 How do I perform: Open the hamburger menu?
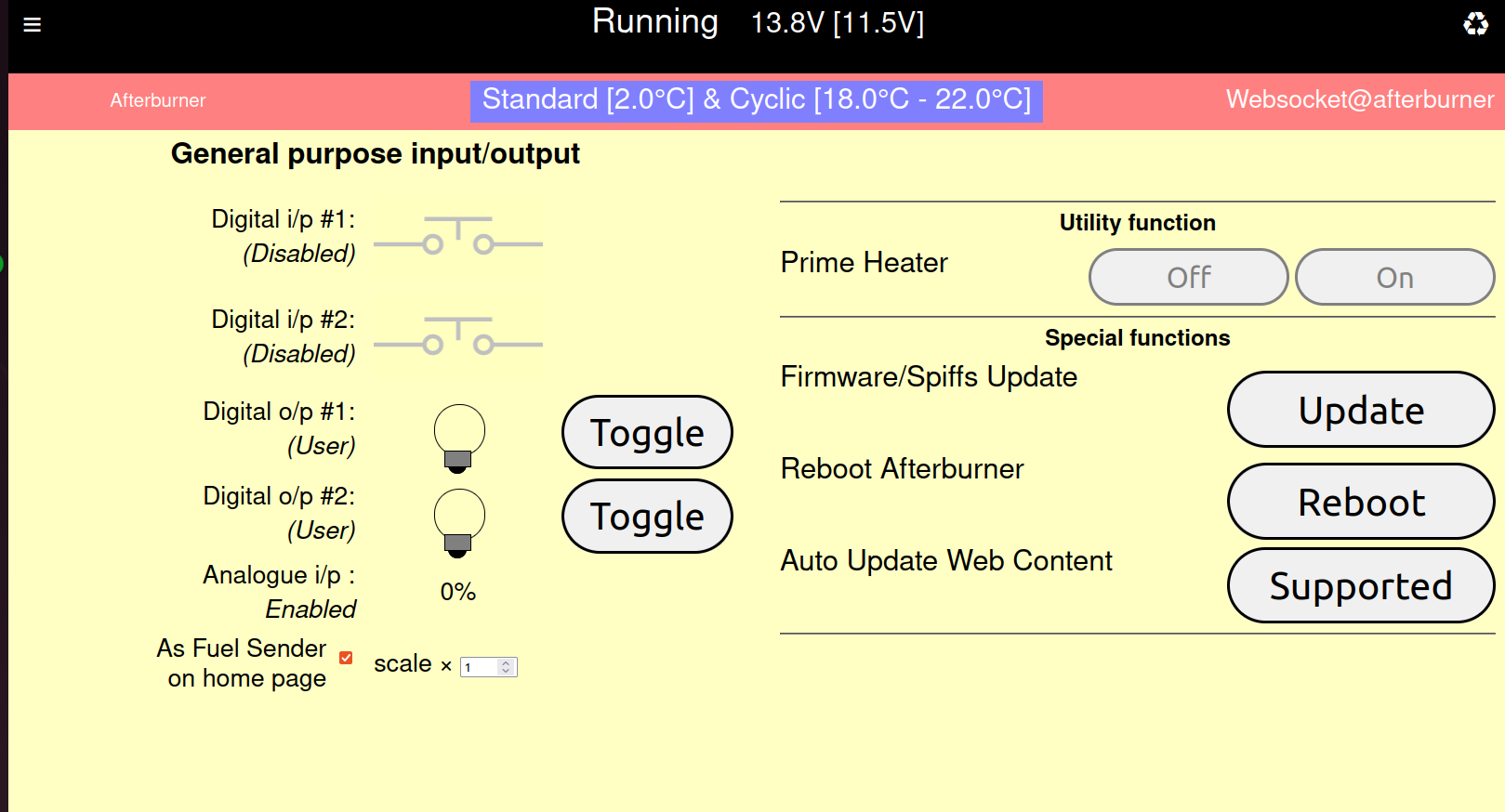pyautogui.click(x=32, y=24)
